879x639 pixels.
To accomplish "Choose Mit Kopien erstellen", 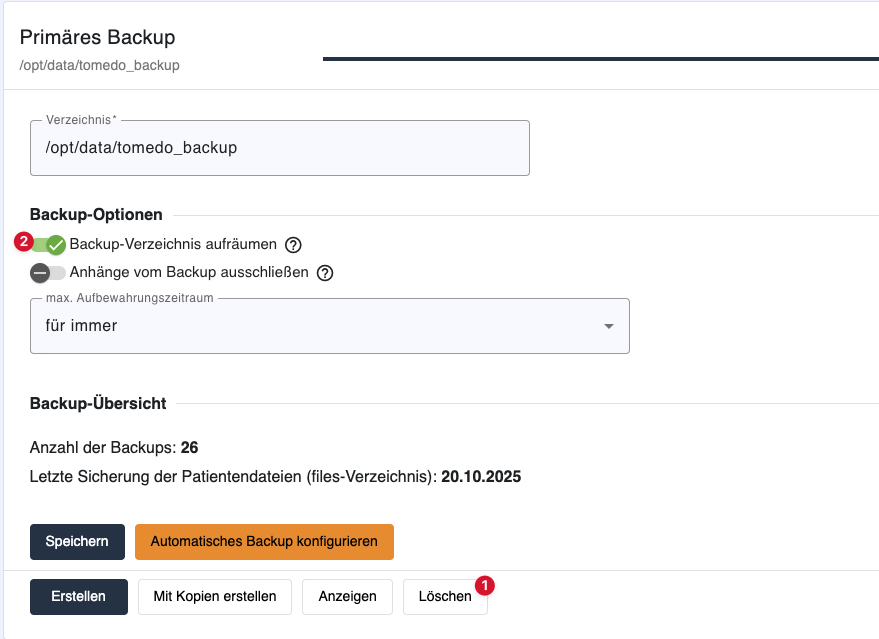I will pyautogui.click(x=215, y=596).
